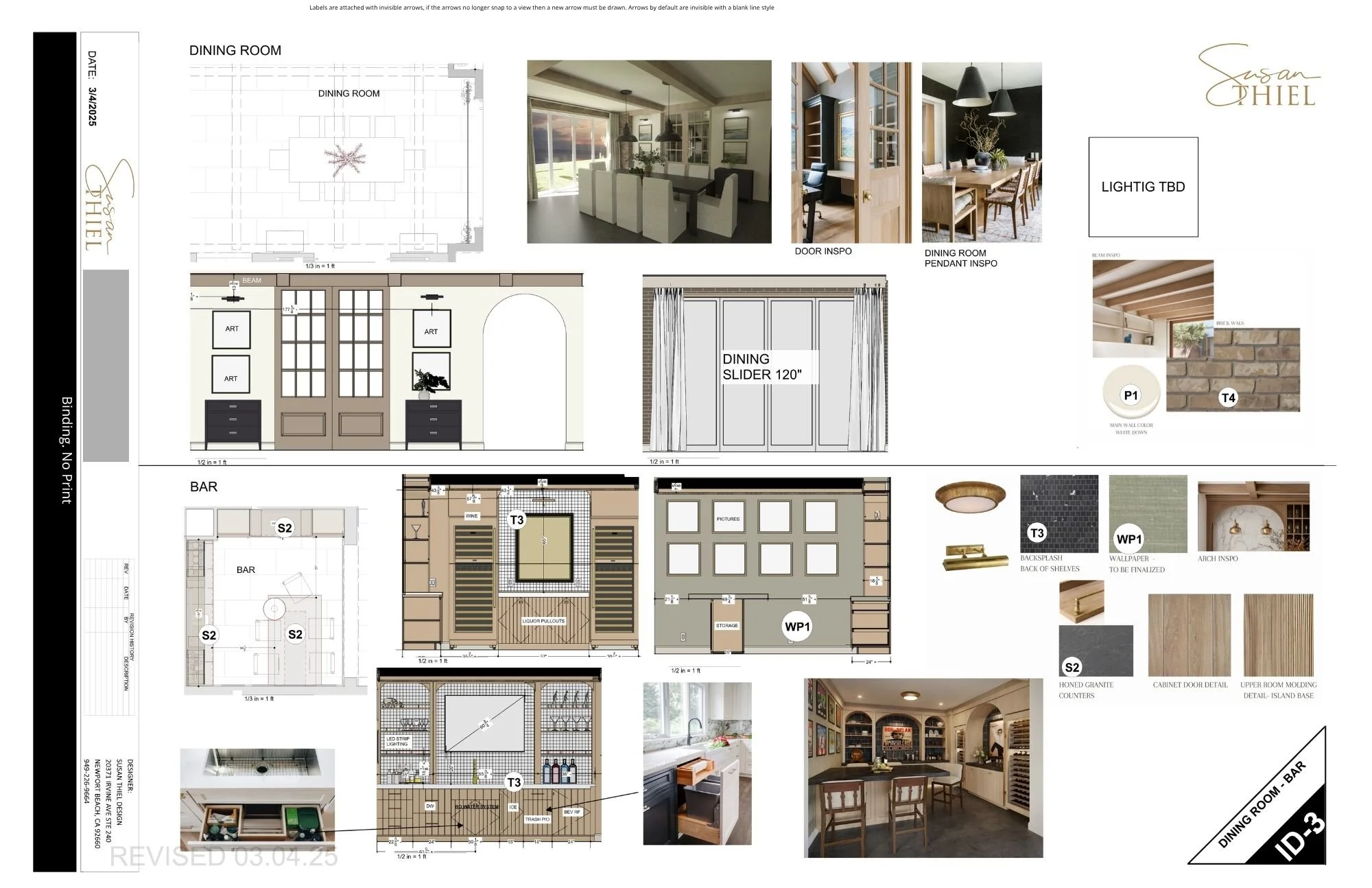Select the S2 tag on the honed granite sample
1372x888 pixels.
pos(1071,667)
